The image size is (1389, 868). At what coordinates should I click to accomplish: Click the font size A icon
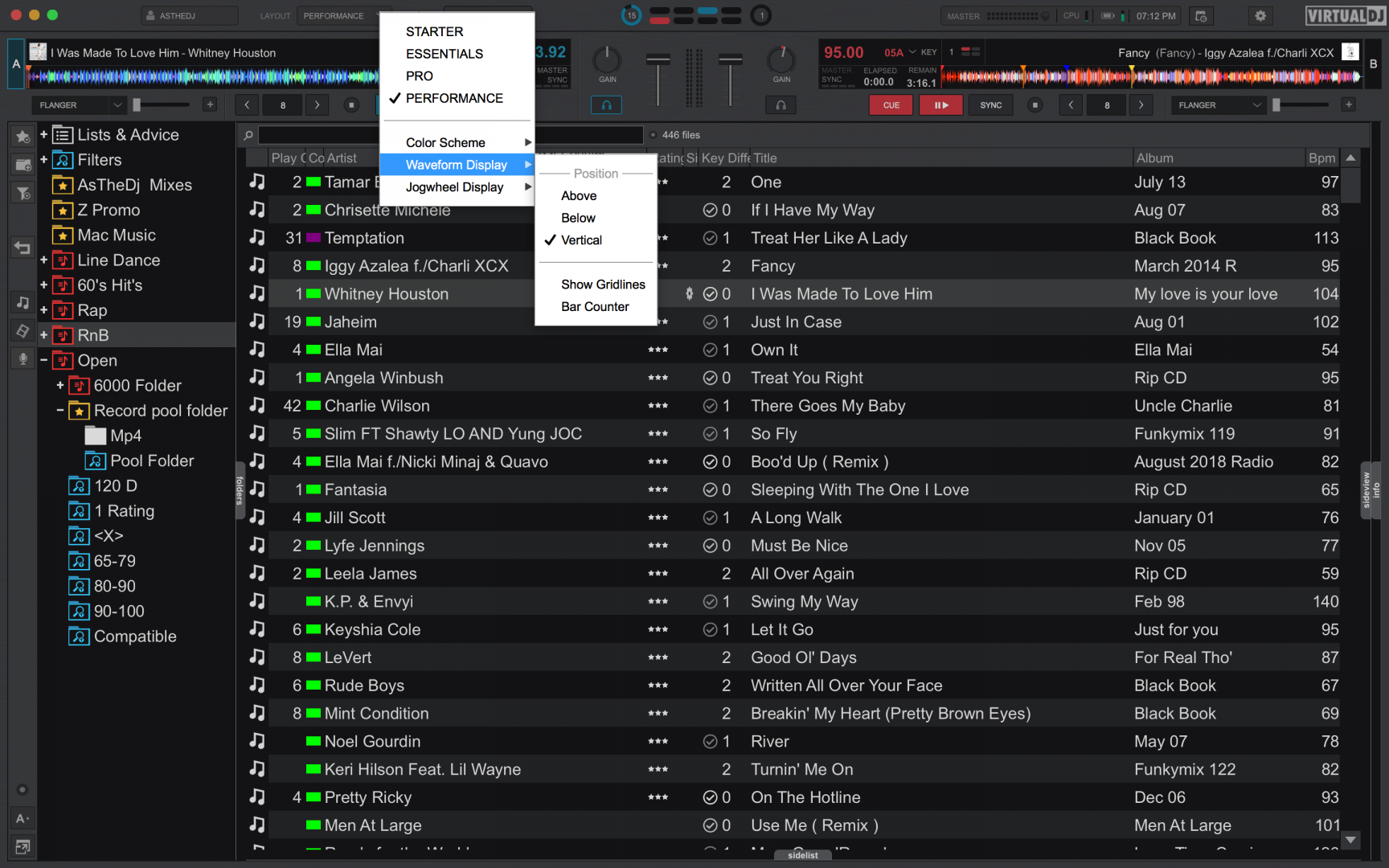coord(23,818)
